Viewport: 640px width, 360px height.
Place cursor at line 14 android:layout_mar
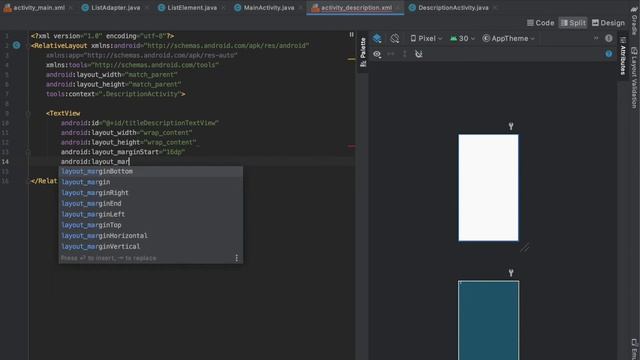pos(95,162)
